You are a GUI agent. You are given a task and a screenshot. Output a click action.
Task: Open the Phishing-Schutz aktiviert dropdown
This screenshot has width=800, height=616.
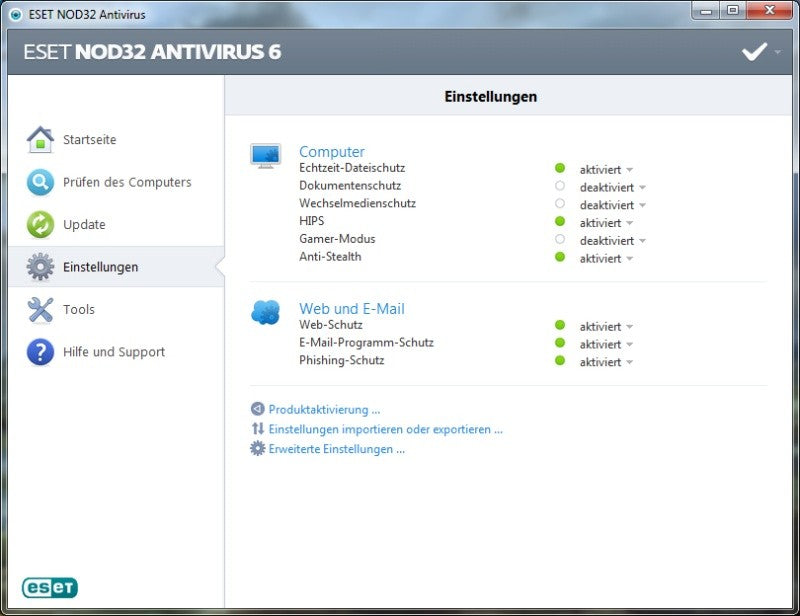pyautogui.click(x=606, y=362)
